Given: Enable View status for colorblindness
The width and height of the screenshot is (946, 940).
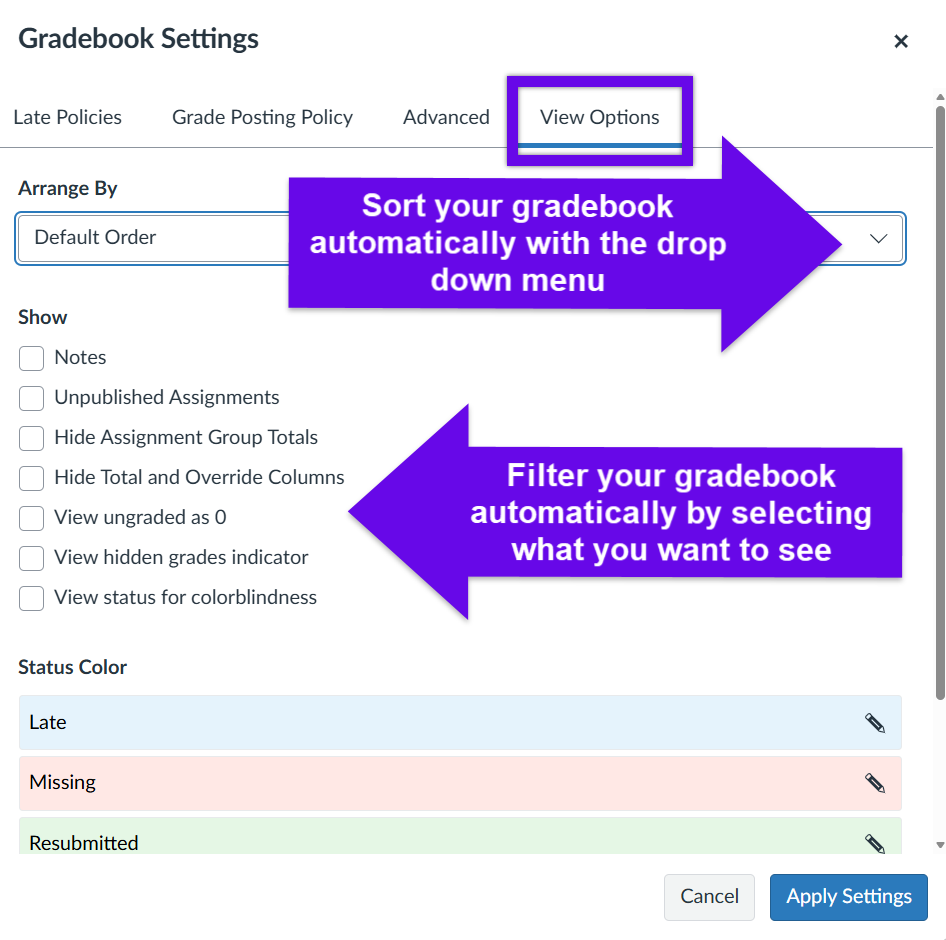Looking at the screenshot, I should (31, 598).
